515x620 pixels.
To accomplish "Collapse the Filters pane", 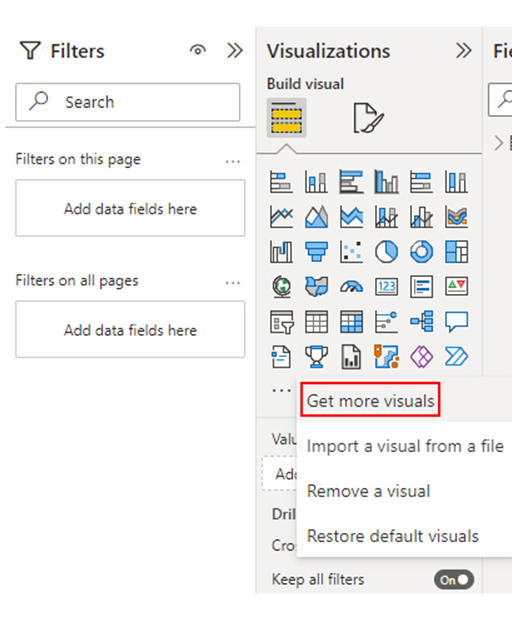I will [235, 51].
